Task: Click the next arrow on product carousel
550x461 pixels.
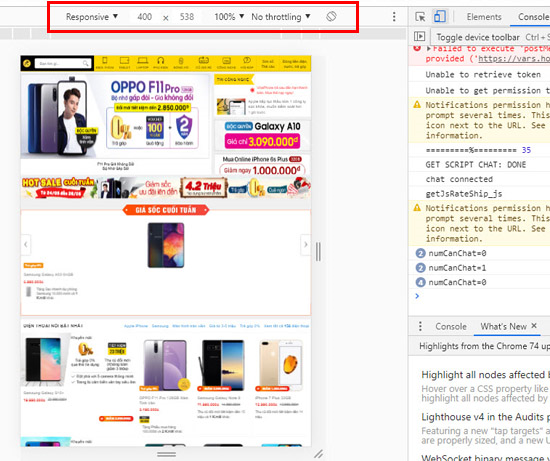Action: pyautogui.click(x=306, y=244)
